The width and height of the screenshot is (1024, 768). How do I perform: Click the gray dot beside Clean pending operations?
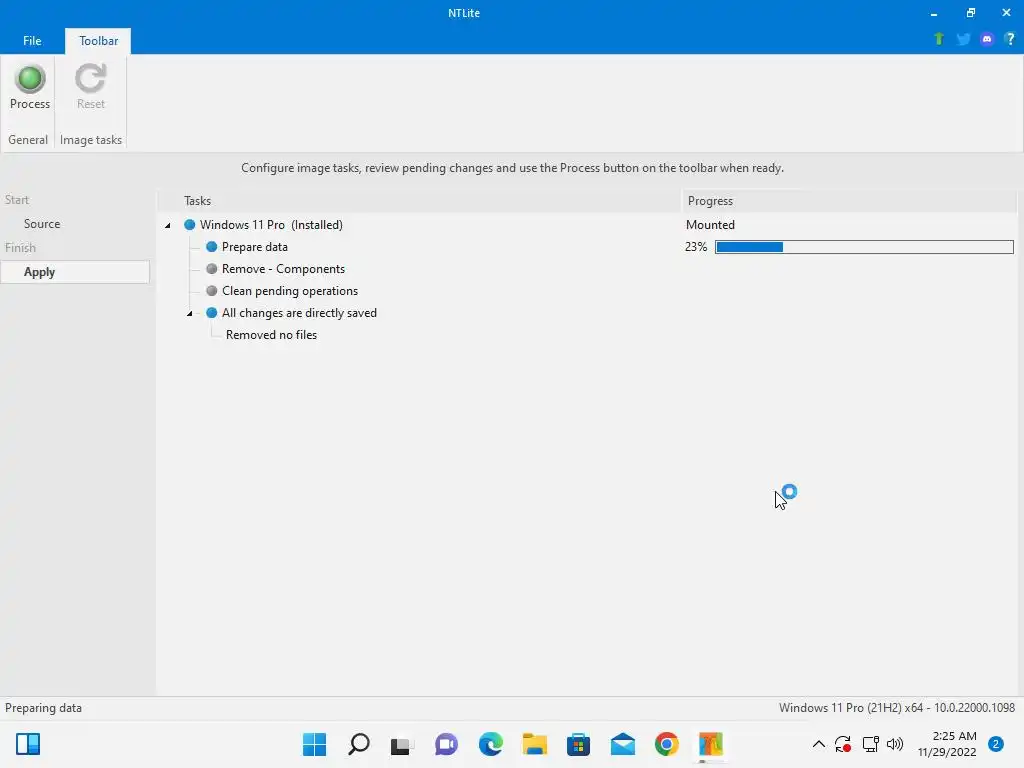212,291
